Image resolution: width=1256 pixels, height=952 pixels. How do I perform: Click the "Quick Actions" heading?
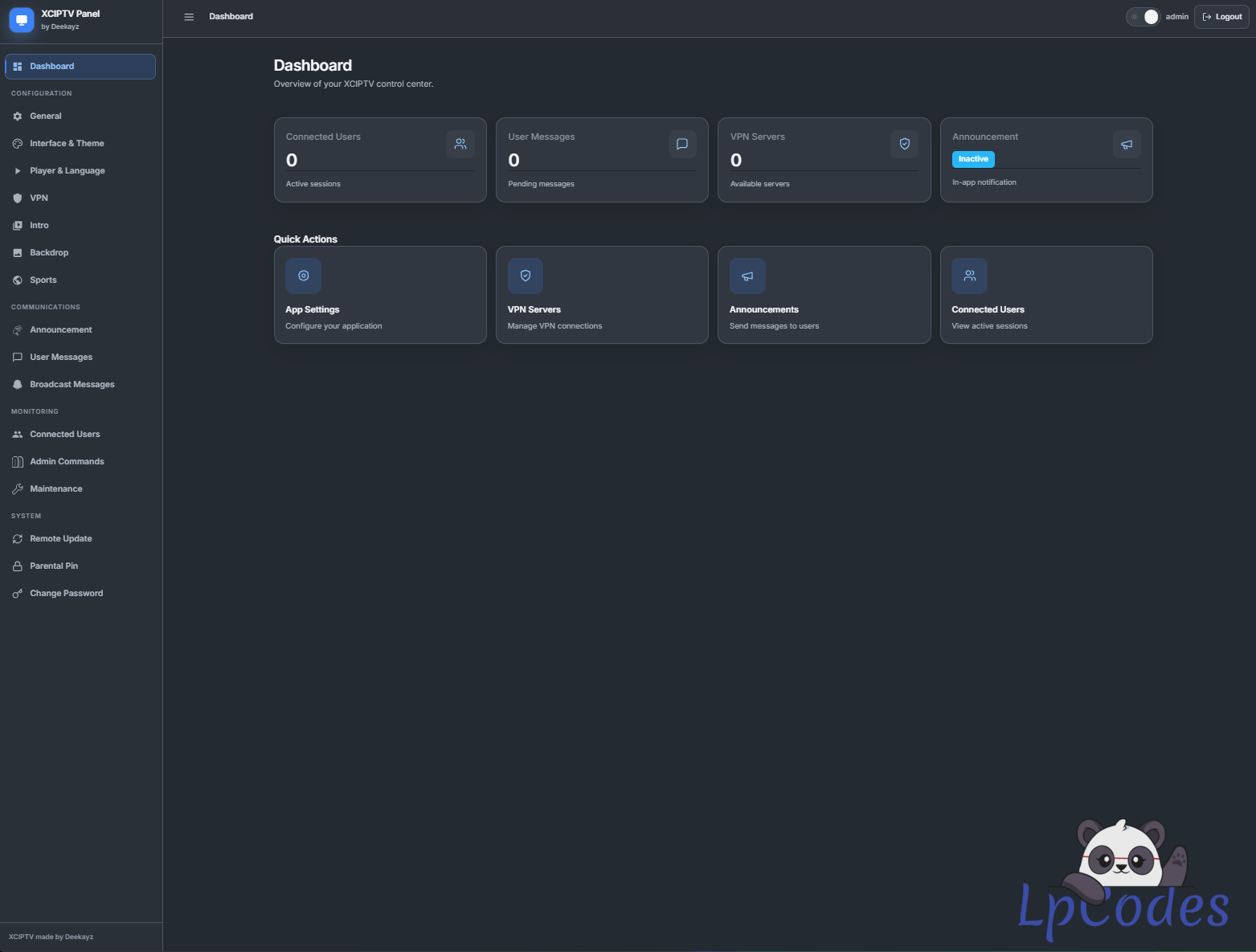305,239
